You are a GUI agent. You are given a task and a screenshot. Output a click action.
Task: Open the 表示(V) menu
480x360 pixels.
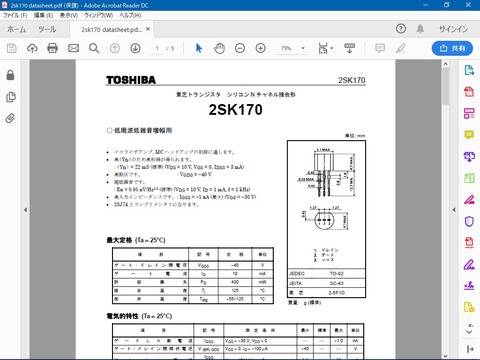pos(69,15)
